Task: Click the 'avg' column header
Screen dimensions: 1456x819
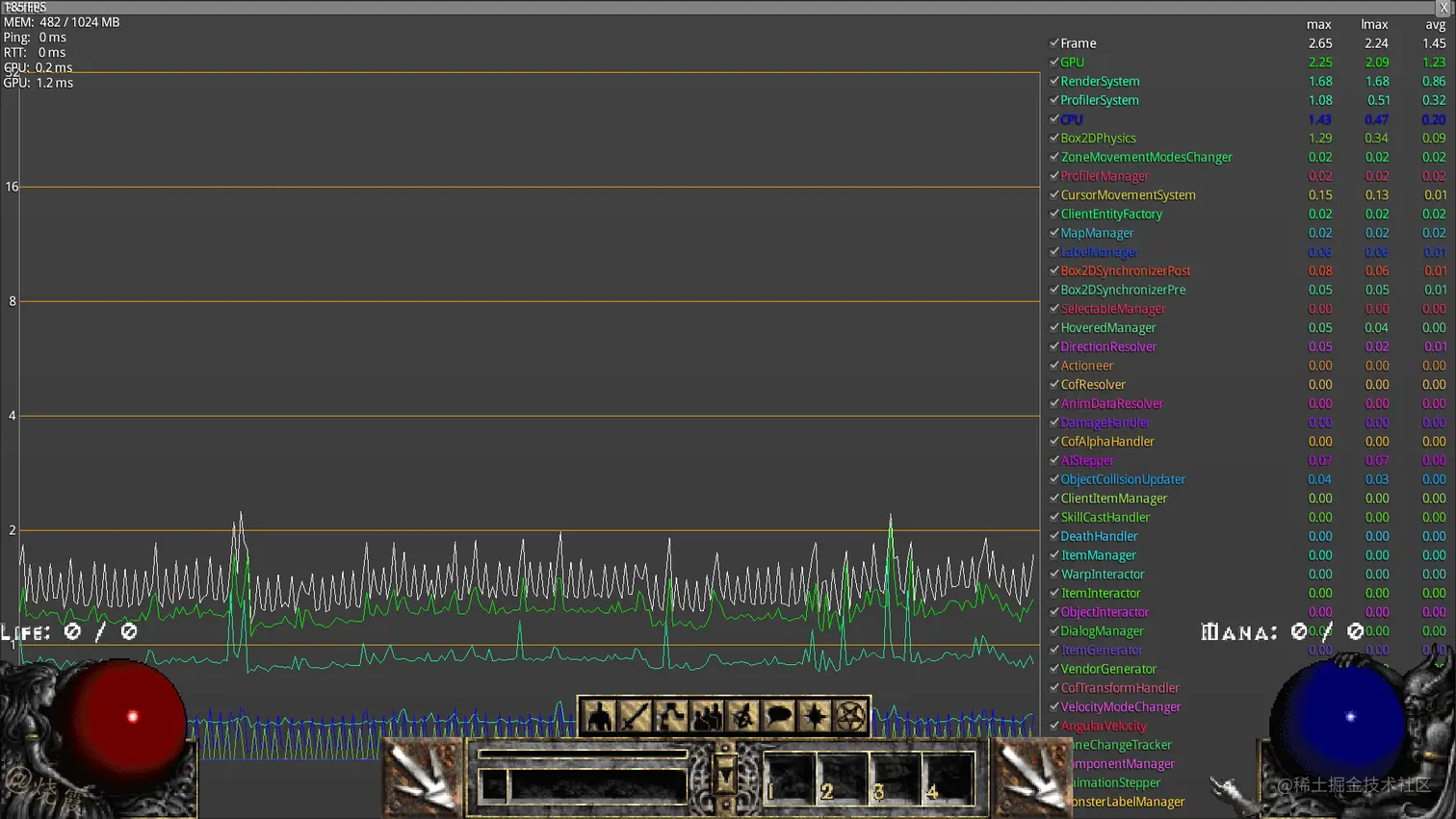Action: tap(1436, 25)
